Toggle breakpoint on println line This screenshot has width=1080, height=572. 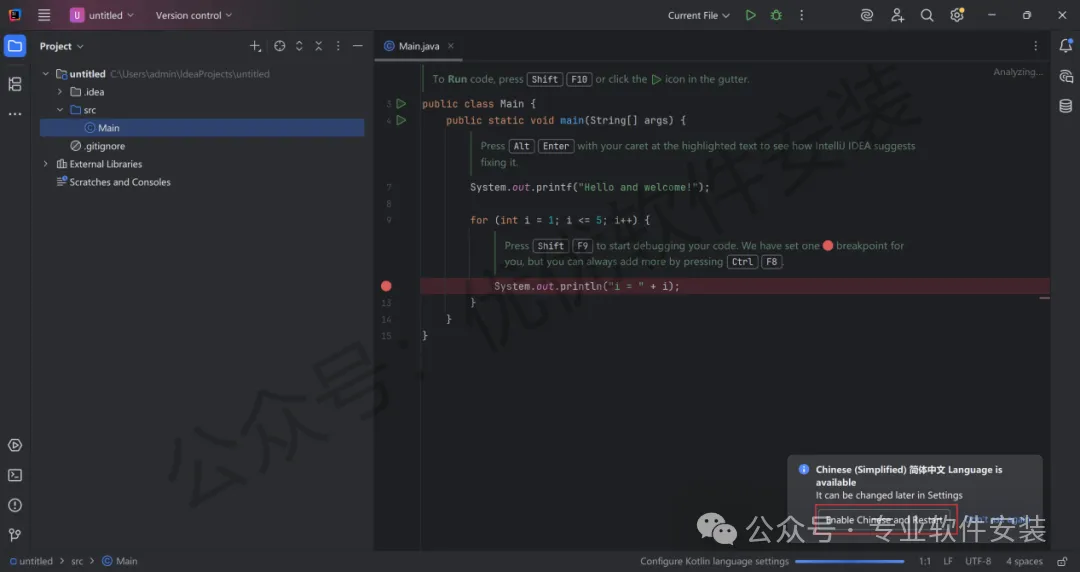(386, 286)
